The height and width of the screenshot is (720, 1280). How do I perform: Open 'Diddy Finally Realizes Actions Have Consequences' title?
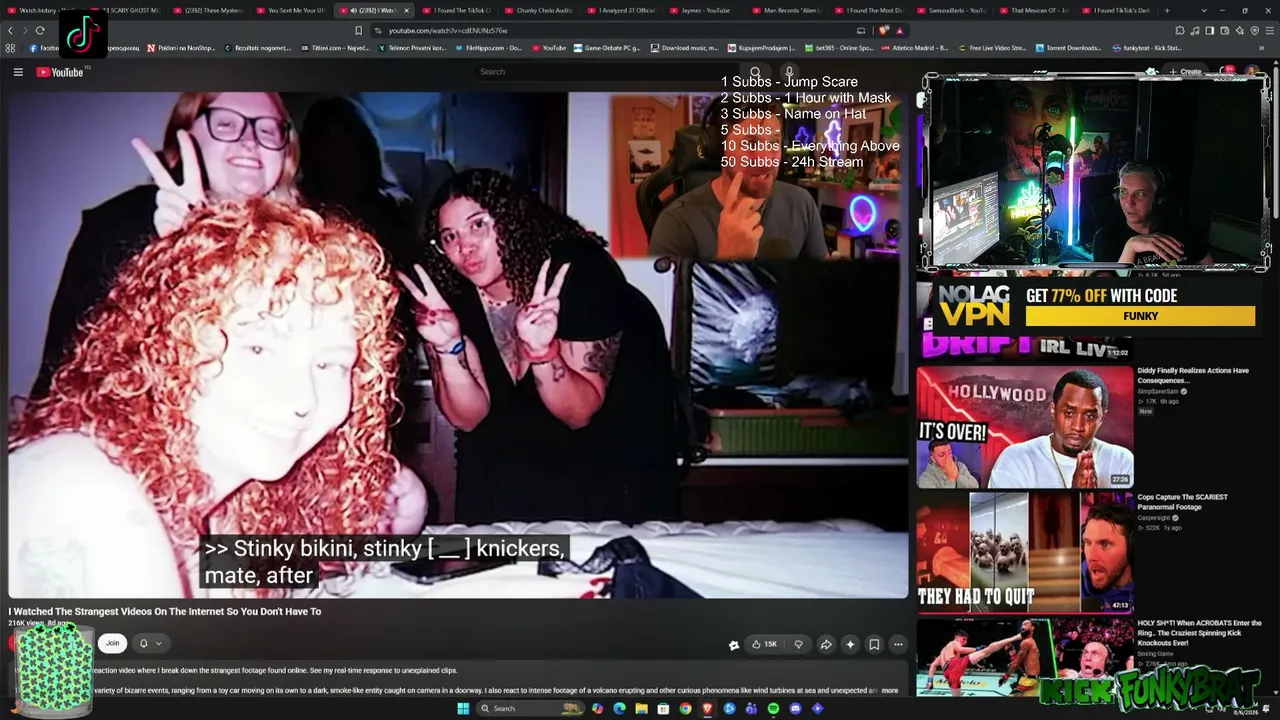pyautogui.click(x=1193, y=375)
